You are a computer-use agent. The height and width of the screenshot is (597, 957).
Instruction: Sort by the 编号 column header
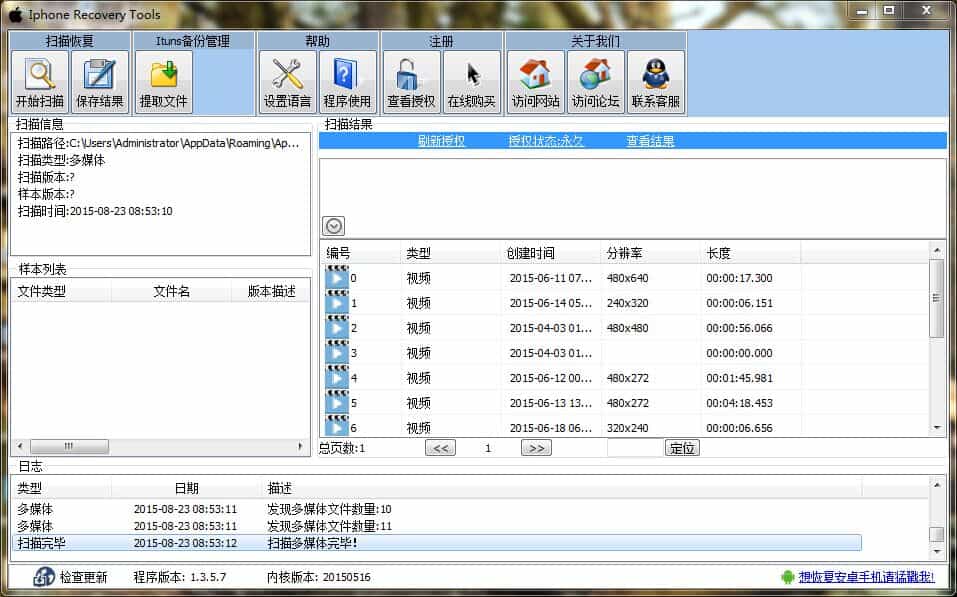360,253
